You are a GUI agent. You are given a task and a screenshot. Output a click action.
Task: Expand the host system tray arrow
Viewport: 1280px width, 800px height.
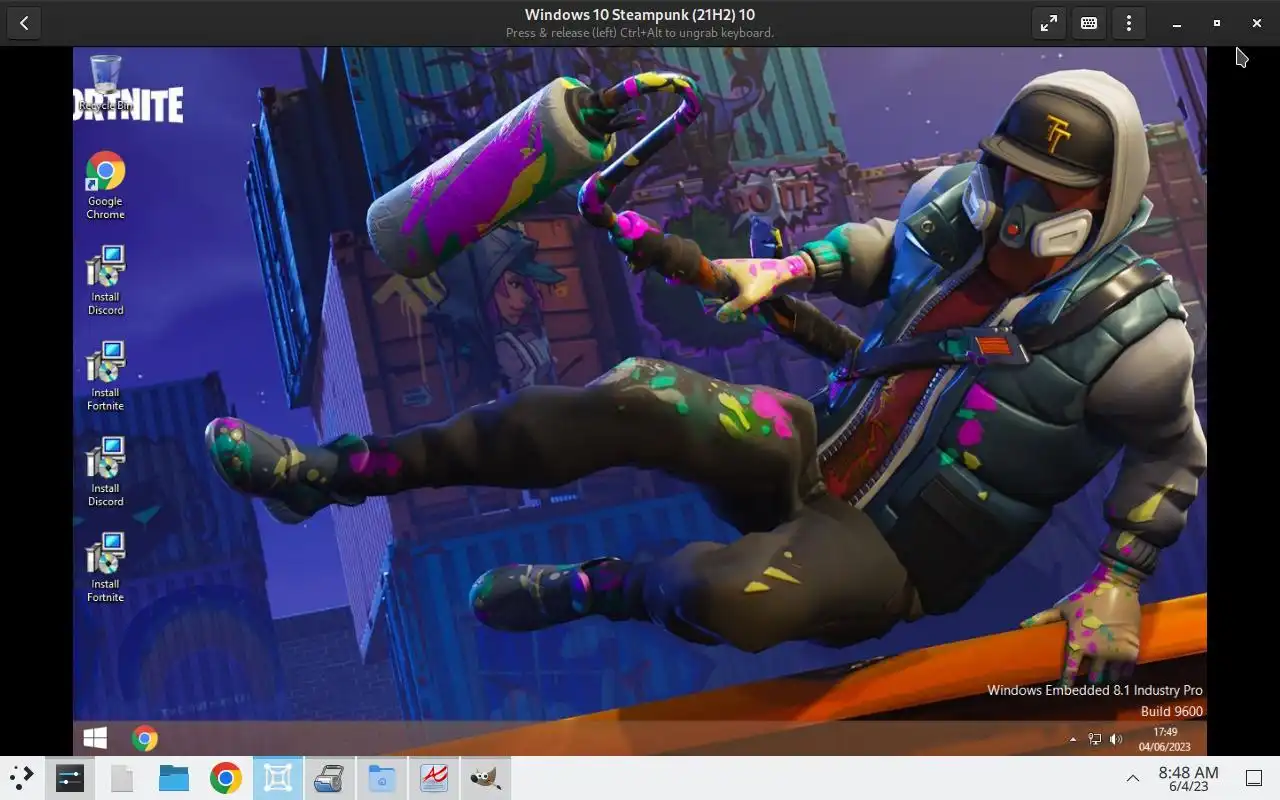pyautogui.click(x=1133, y=778)
